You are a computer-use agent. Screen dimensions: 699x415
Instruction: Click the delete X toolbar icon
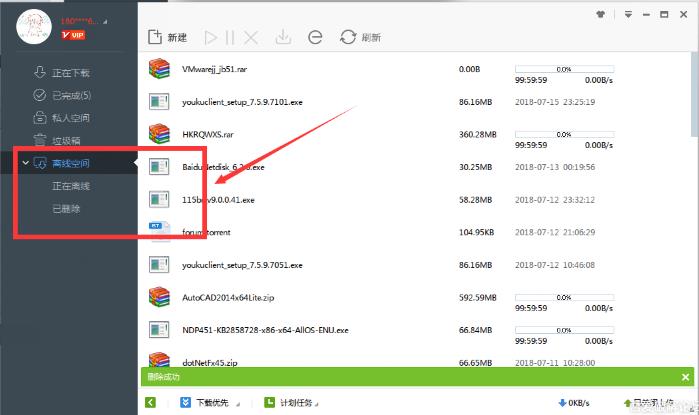coord(251,38)
